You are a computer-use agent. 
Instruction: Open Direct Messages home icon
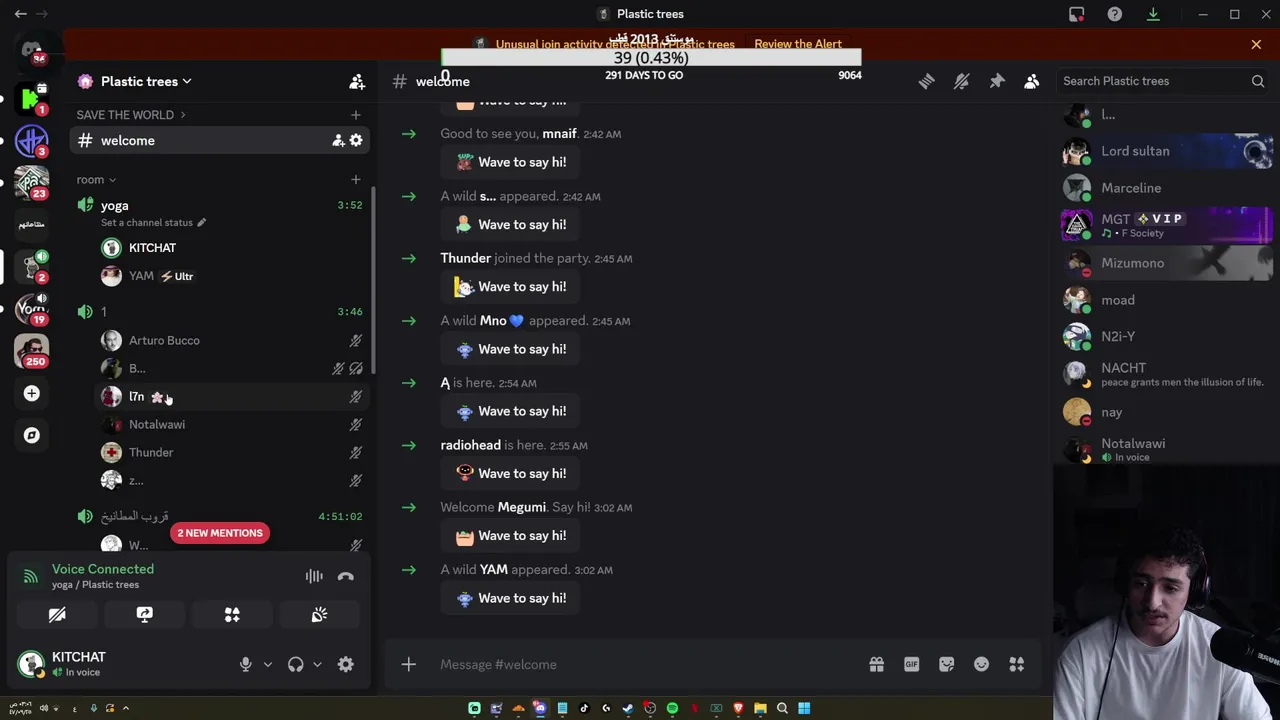pos(31,50)
